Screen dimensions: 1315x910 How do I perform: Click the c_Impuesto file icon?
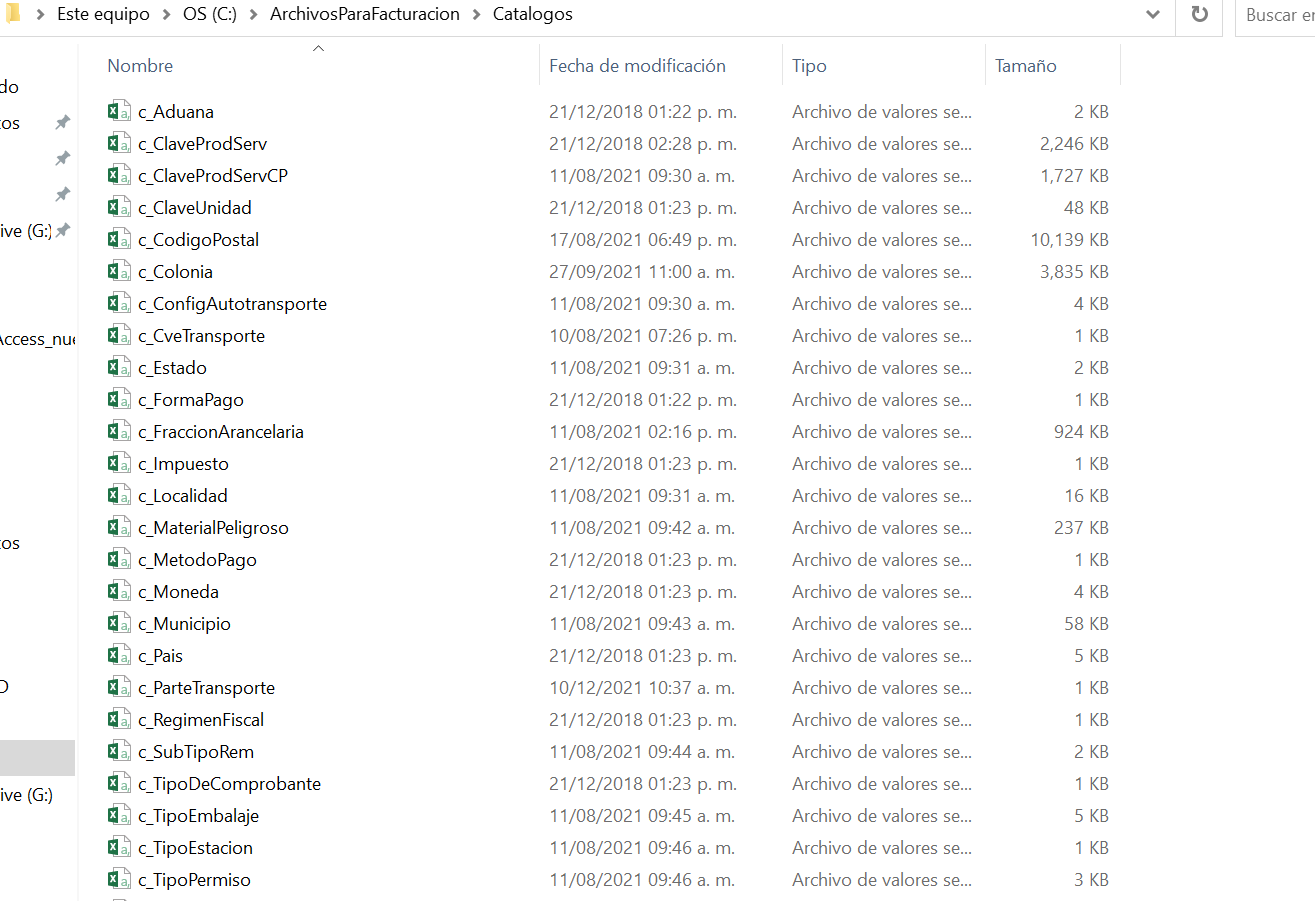click(119, 463)
